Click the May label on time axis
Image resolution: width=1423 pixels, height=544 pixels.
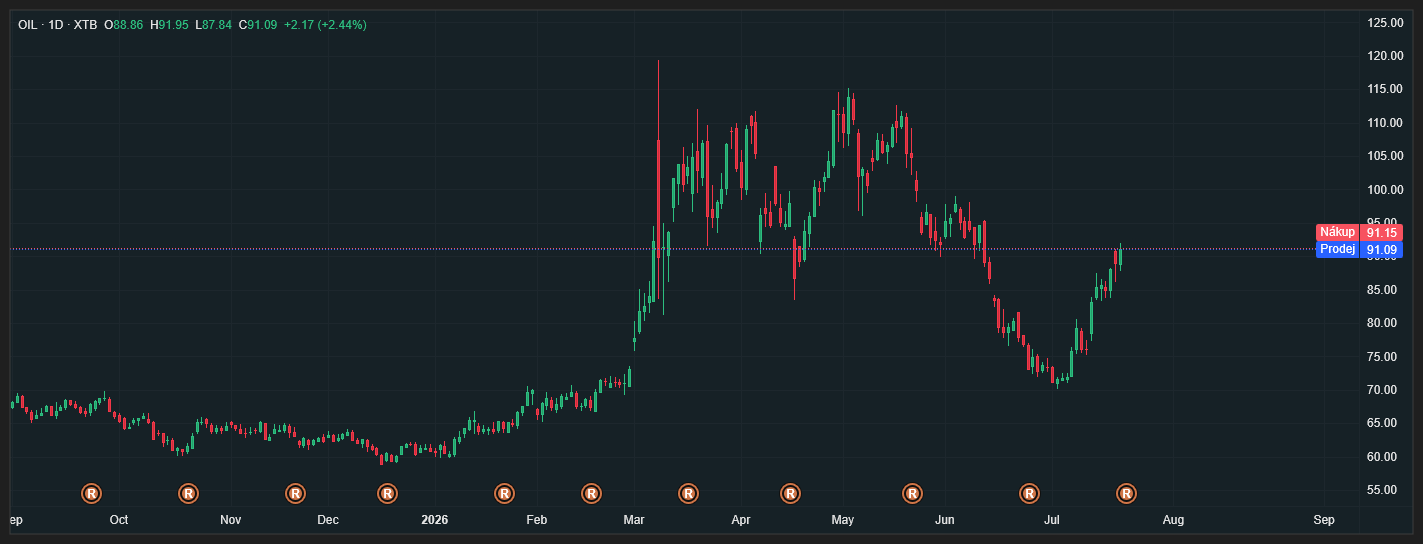(x=843, y=520)
